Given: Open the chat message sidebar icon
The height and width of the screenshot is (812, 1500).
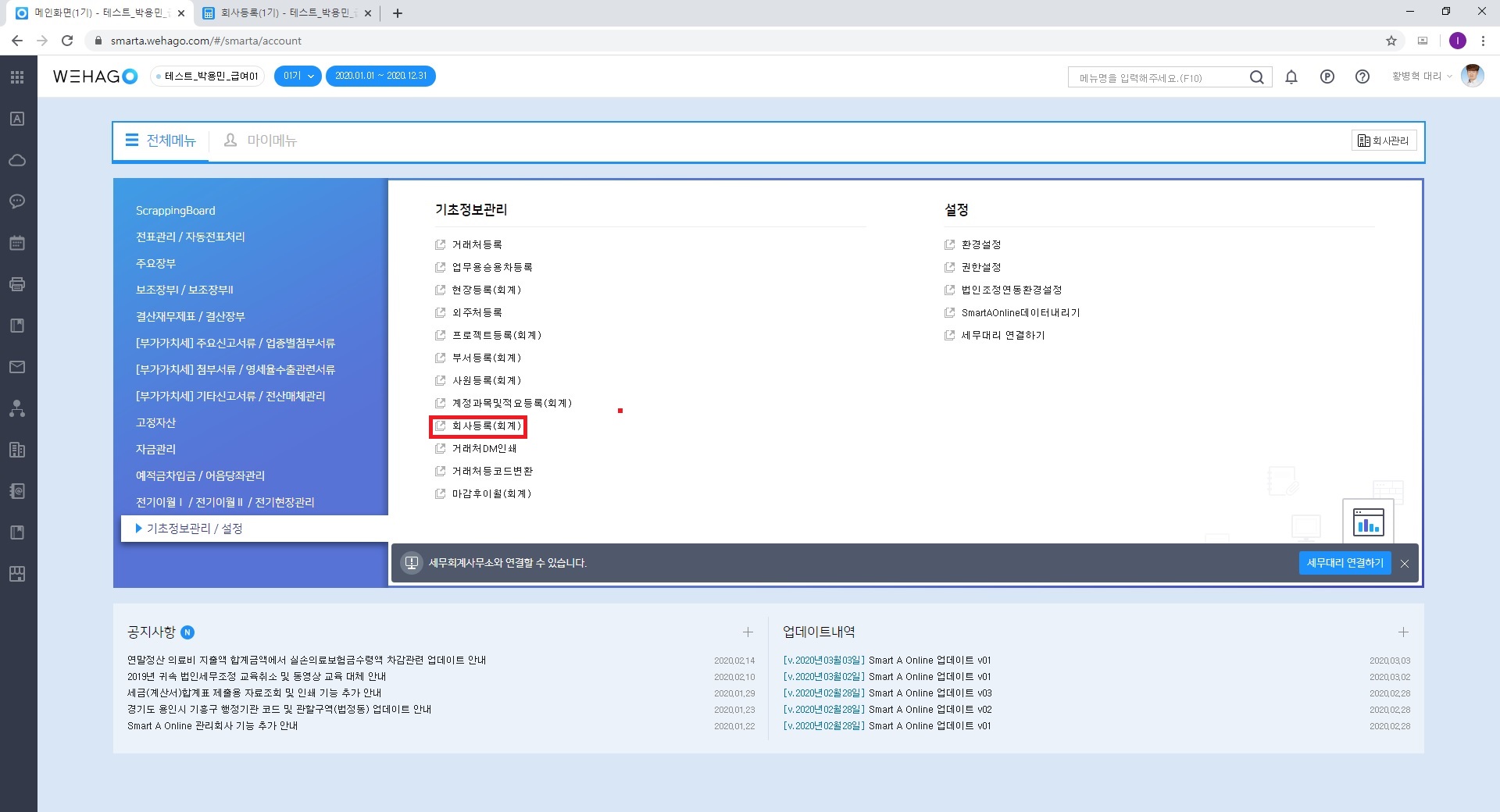Looking at the screenshot, I should pyautogui.click(x=17, y=201).
